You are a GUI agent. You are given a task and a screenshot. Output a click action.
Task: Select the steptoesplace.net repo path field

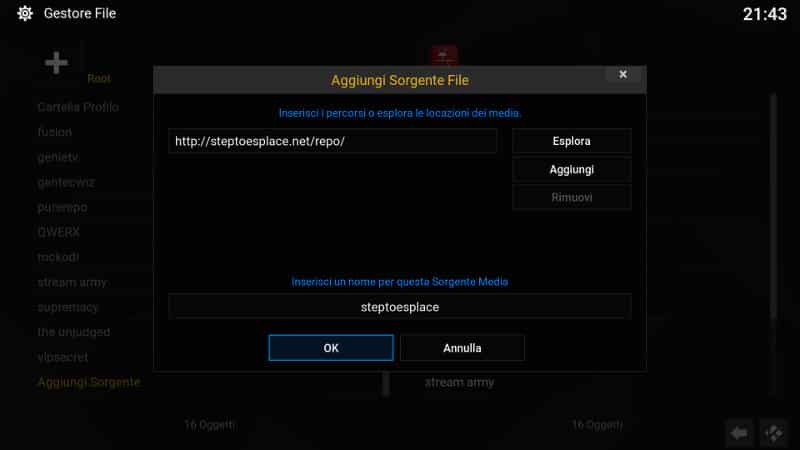(333, 141)
